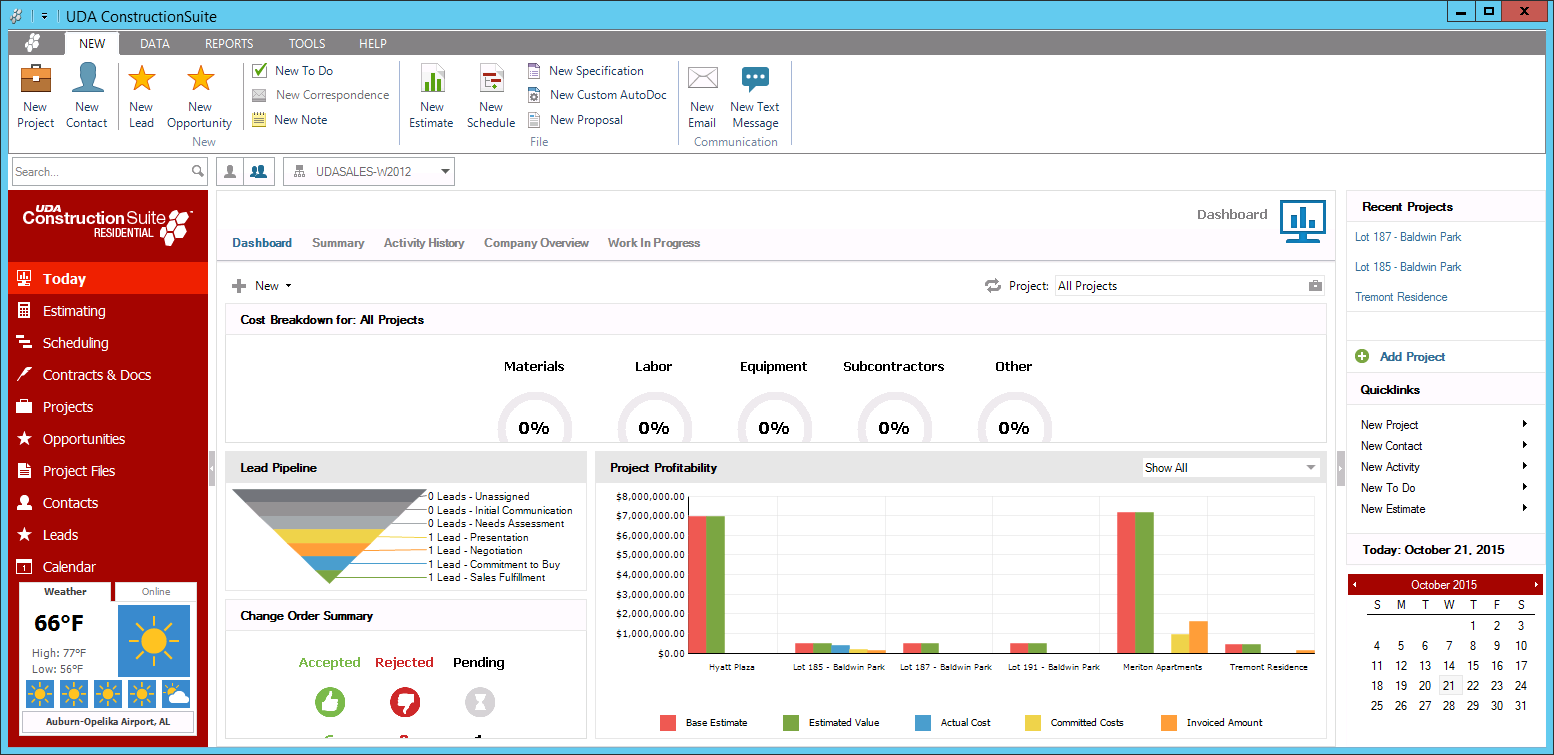The image size is (1554, 755).
Task: Open the quick access toolbar dropdown
Action: tap(44, 16)
